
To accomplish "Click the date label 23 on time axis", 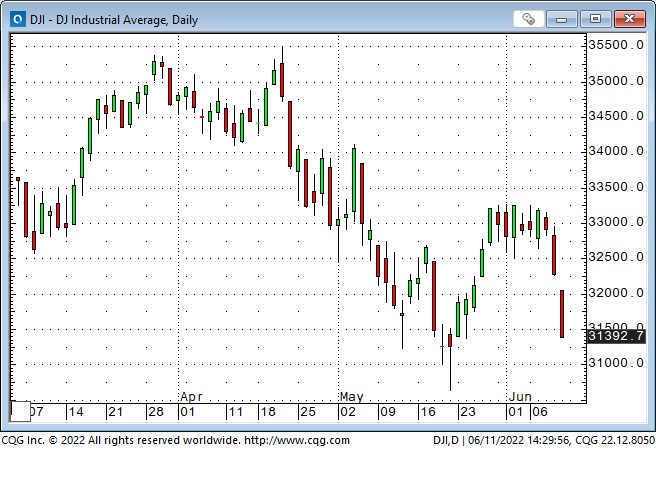I will [x=467, y=412].
